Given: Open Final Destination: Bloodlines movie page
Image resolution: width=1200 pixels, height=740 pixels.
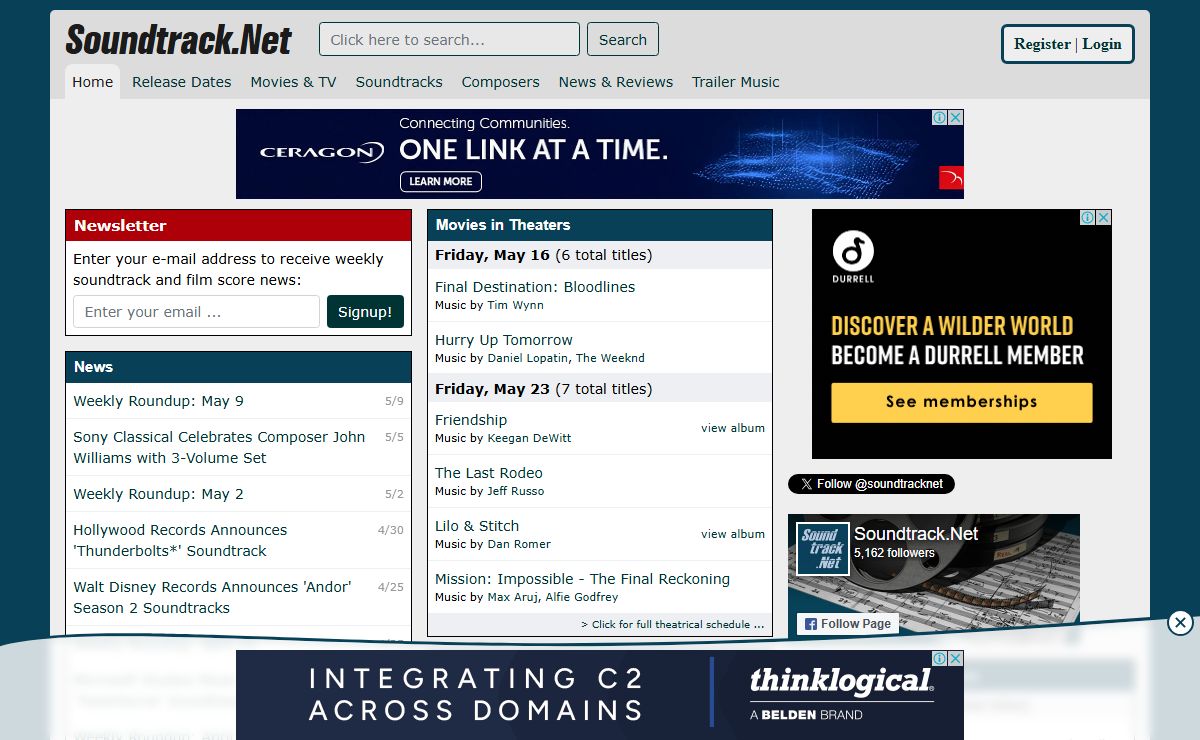Looking at the screenshot, I should point(535,287).
